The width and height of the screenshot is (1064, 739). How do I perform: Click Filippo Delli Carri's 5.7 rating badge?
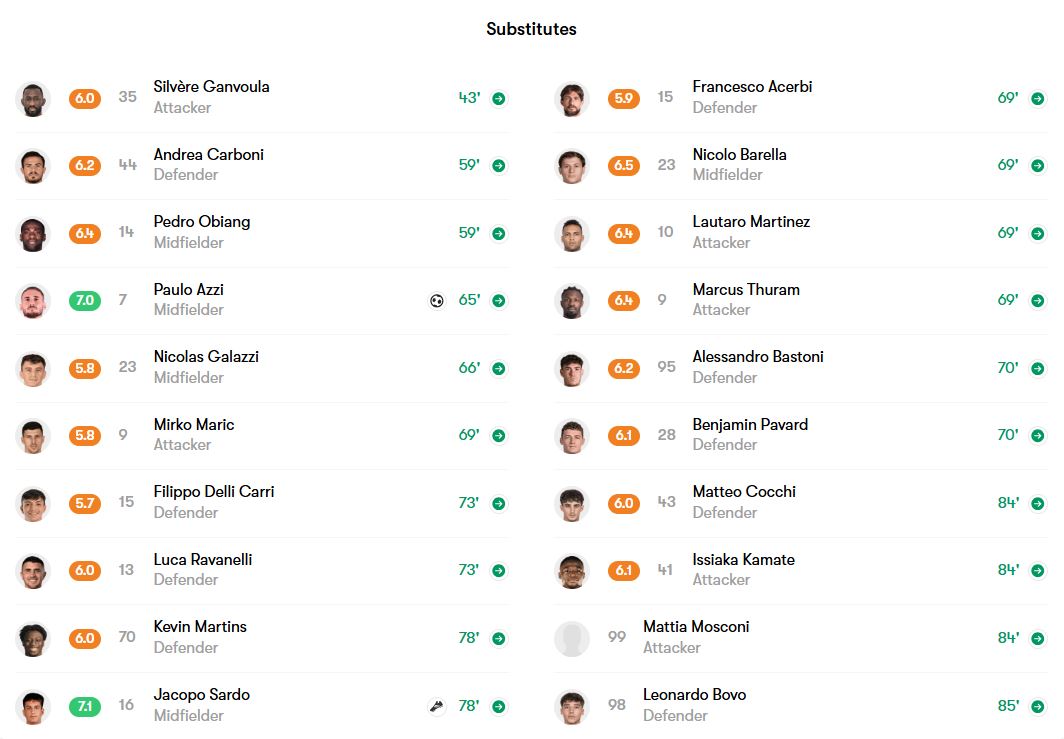(x=85, y=503)
